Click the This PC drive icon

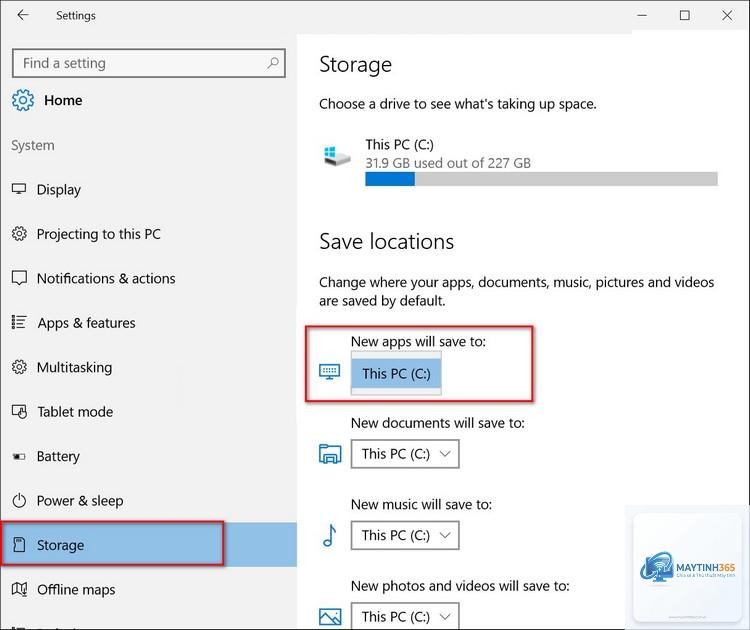pyautogui.click(x=337, y=156)
